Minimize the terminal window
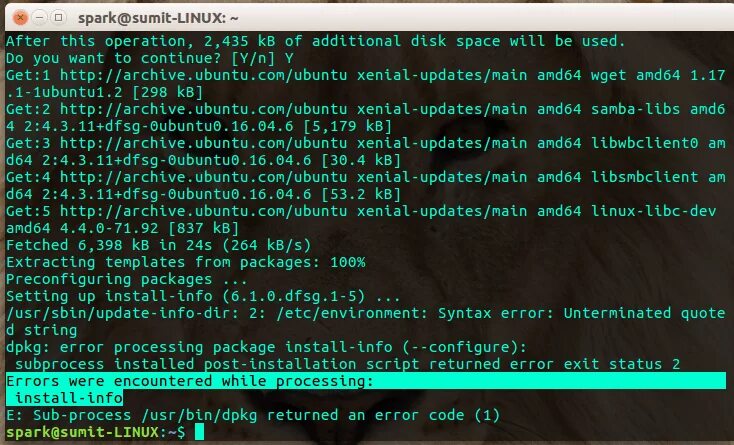The width and height of the screenshot is (734, 445). coord(40,18)
